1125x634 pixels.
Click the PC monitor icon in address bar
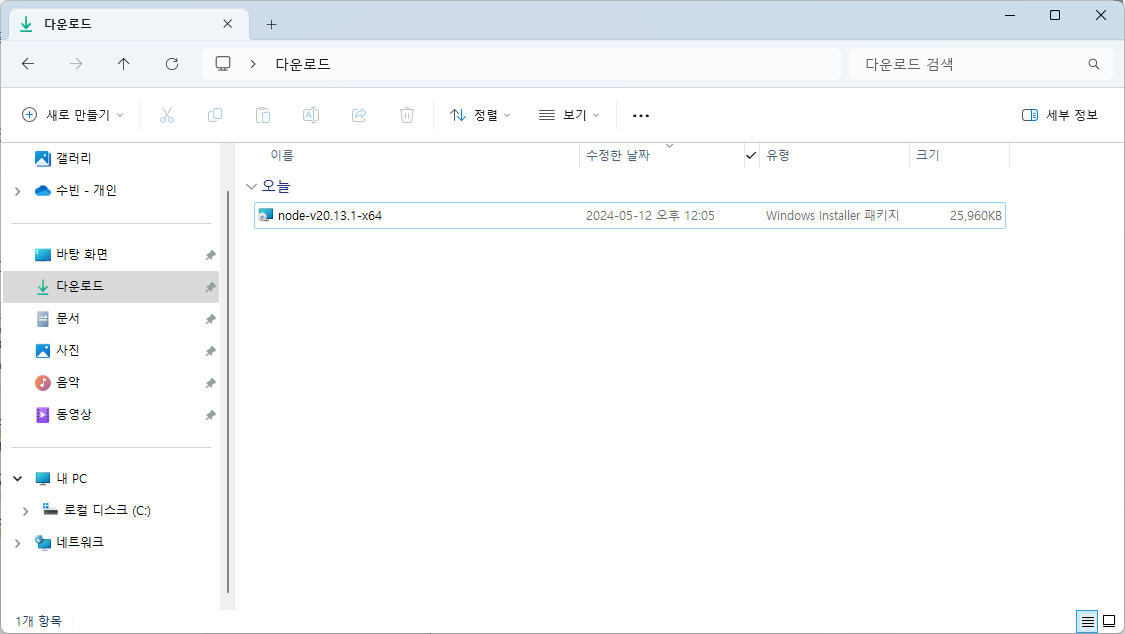223,64
